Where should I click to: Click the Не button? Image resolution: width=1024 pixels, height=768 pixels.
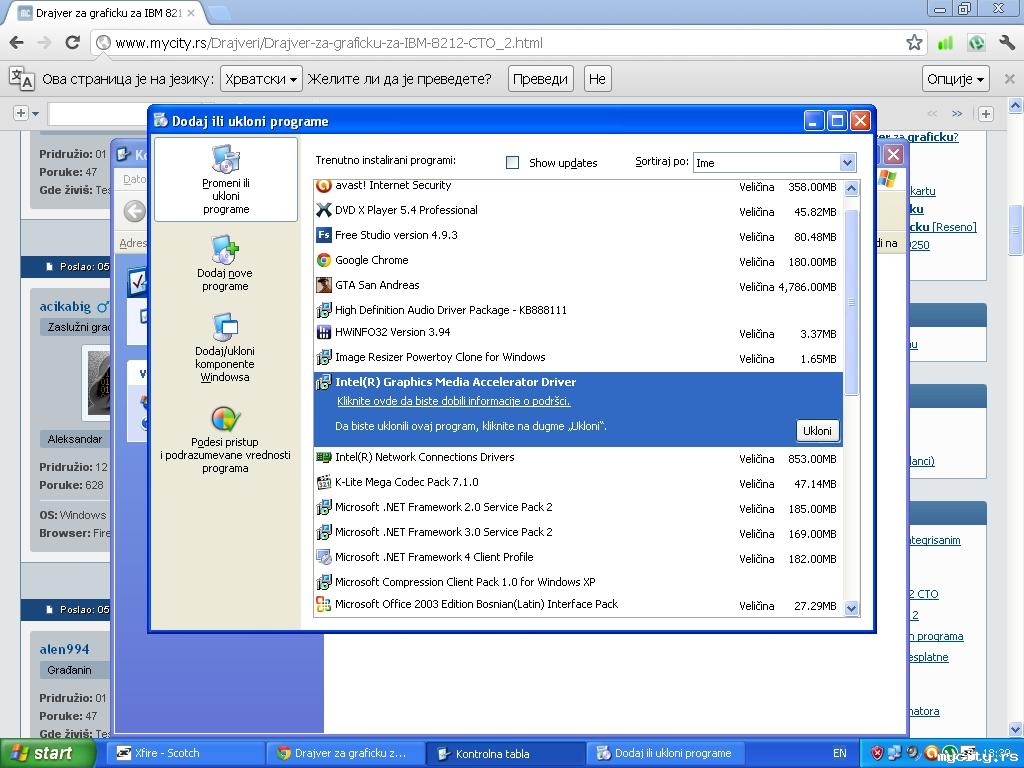[597, 79]
